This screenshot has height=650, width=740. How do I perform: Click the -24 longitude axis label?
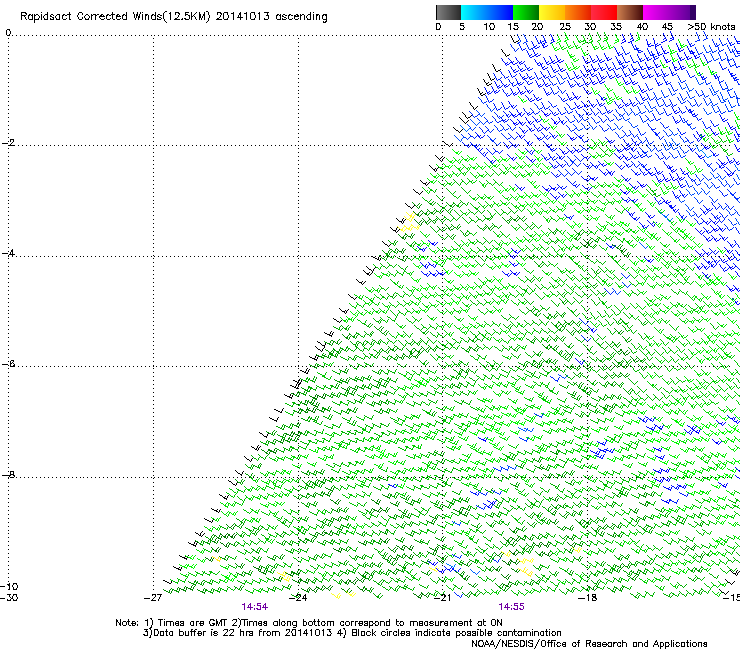coord(298,598)
